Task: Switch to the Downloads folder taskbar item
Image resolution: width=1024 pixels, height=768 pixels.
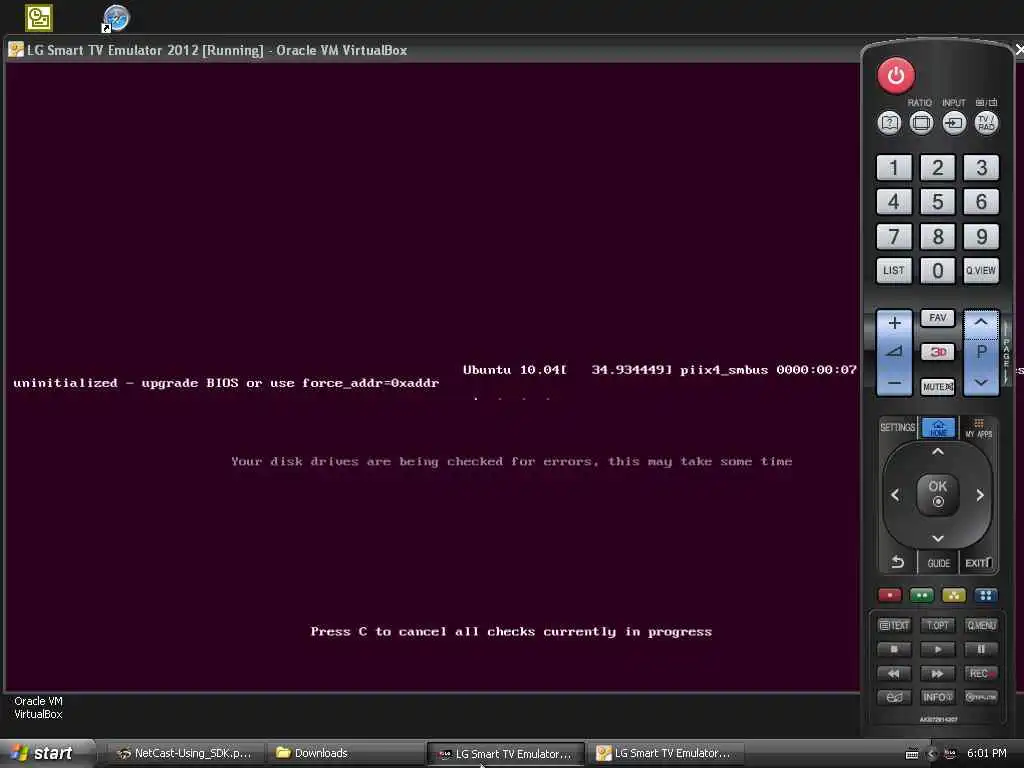Action: click(x=345, y=753)
